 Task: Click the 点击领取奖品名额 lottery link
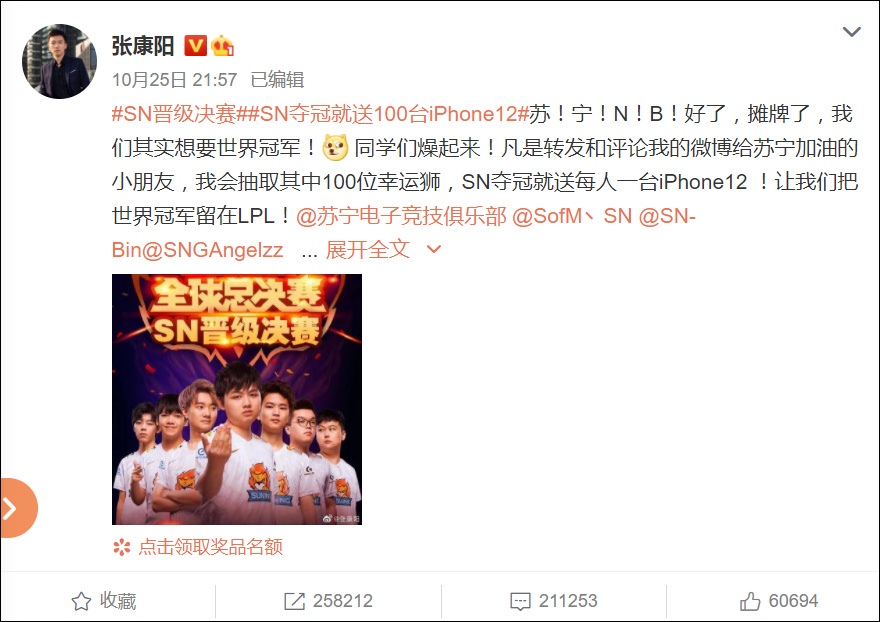(x=210, y=547)
